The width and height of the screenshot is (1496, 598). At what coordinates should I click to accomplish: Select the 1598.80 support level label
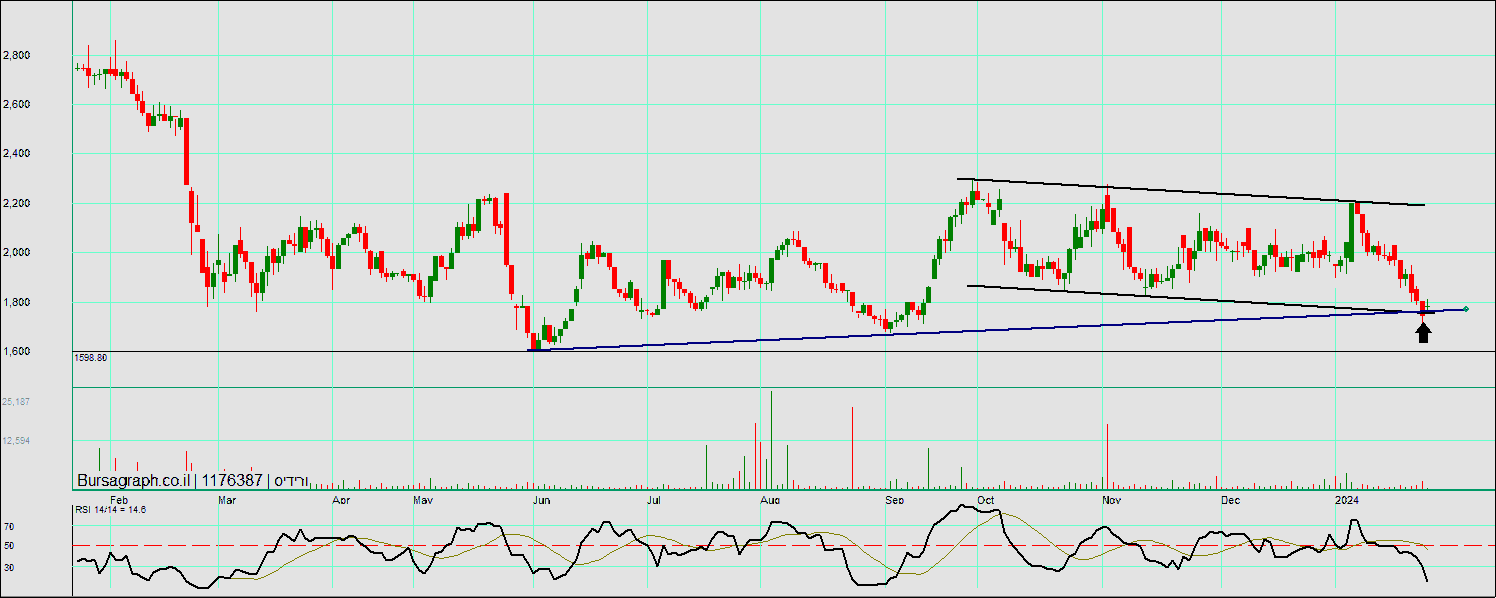90,357
